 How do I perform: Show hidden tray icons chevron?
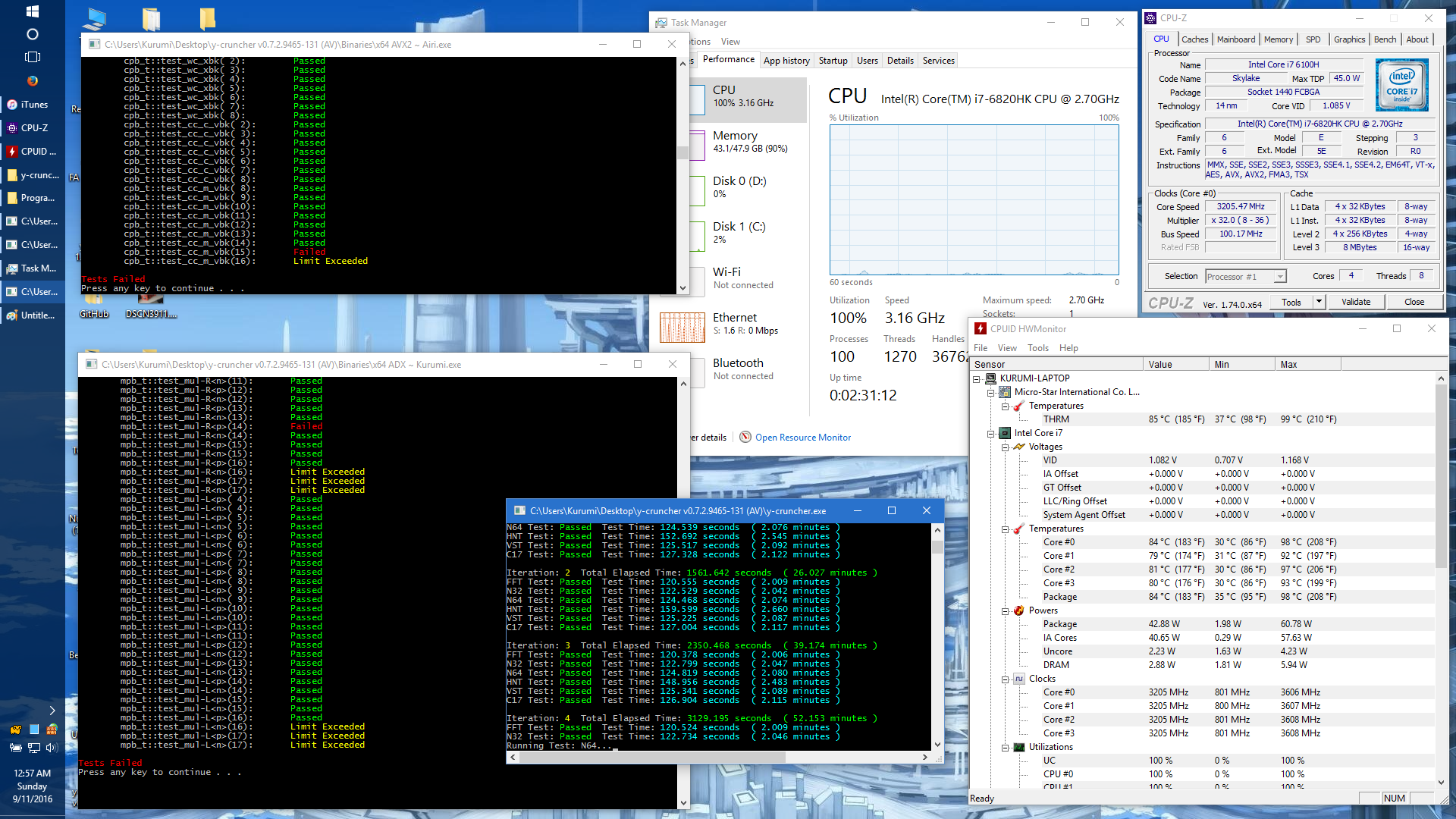52,711
